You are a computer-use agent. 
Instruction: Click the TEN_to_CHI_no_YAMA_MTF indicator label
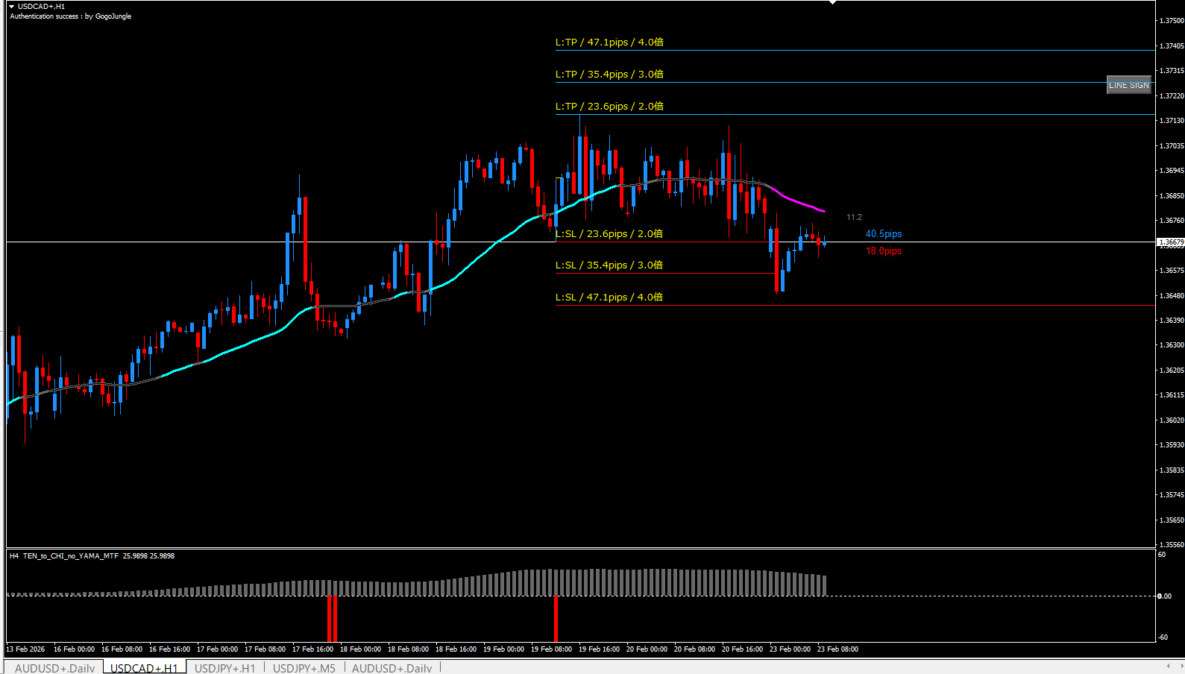click(70, 556)
